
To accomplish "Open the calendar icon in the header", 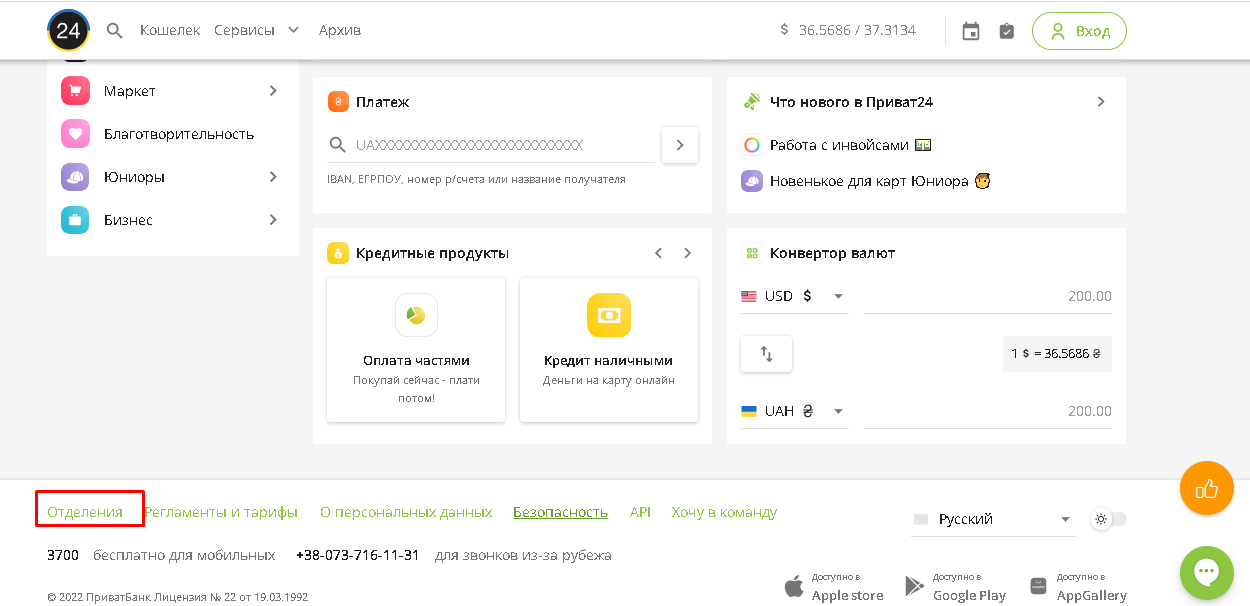I will tap(970, 31).
